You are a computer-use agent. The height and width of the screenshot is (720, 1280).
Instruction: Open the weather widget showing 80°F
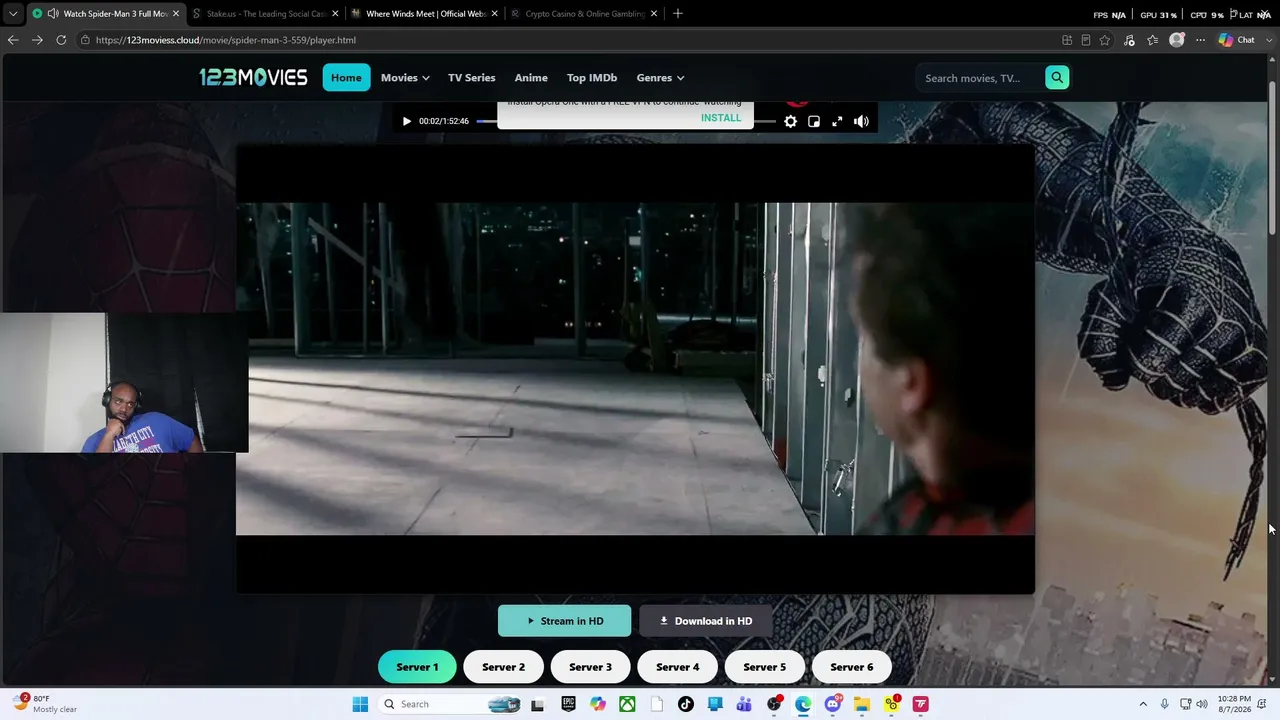point(45,704)
